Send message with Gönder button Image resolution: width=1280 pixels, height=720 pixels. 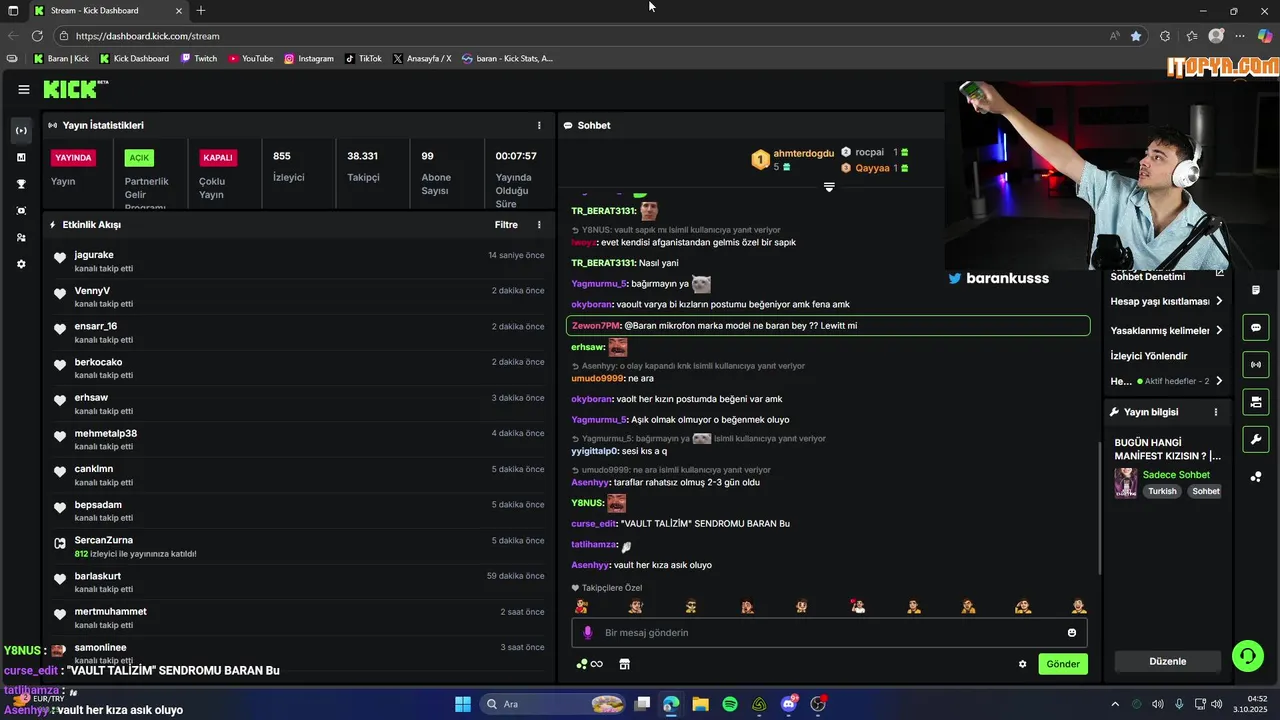[1063, 664]
